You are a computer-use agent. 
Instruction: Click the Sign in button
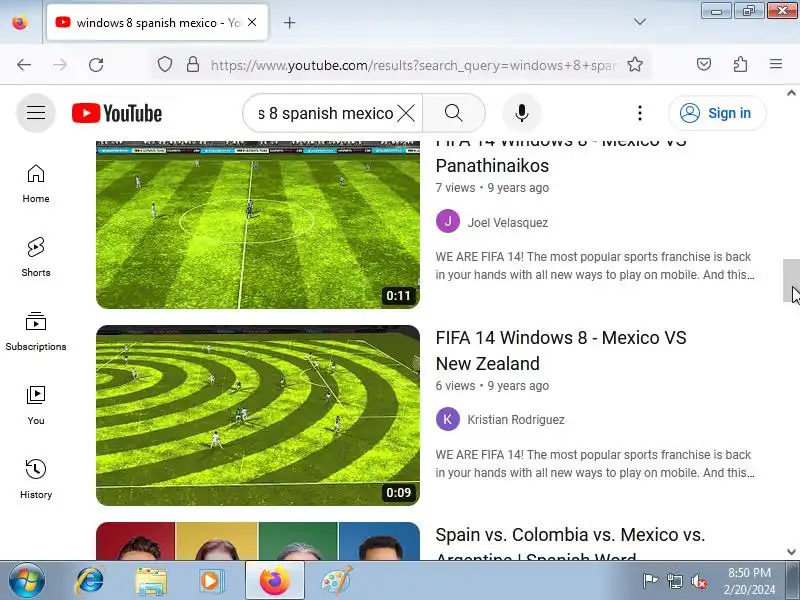[717, 113]
